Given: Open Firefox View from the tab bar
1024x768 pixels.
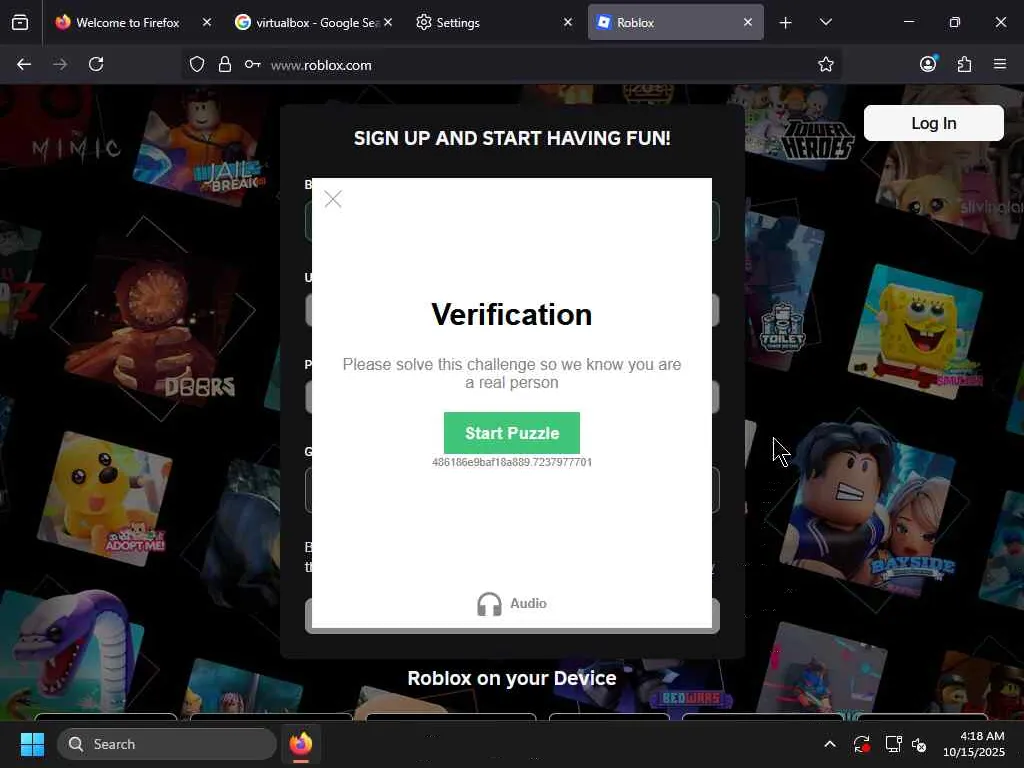Looking at the screenshot, I should [20, 23].
